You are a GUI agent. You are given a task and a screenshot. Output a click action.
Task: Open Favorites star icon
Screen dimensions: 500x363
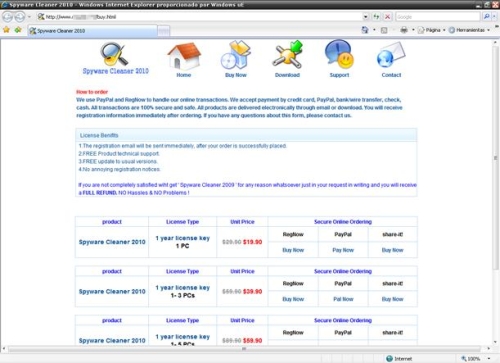click(6, 30)
